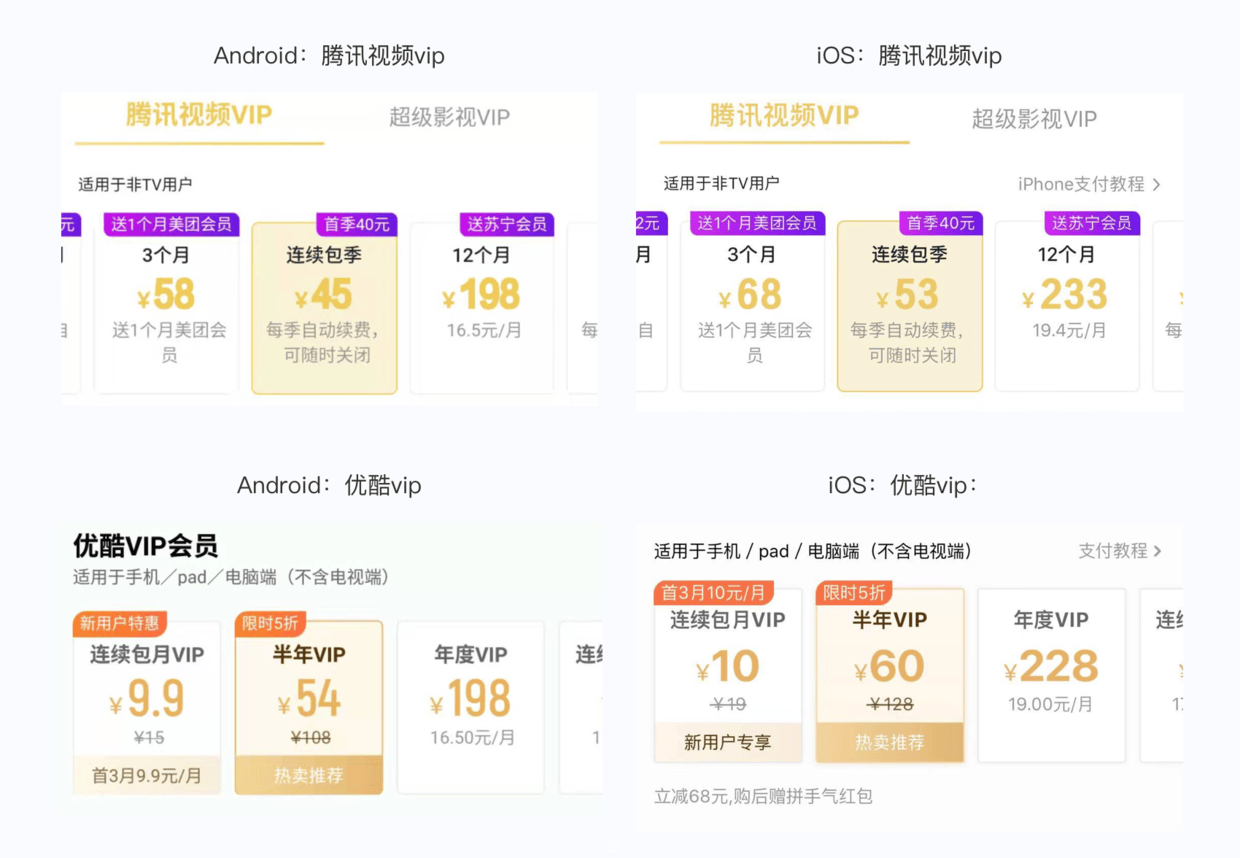Click 16.50元/月 under Youku ¥198 plan
Viewport: 1240px width, 858px height.
point(472,737)
